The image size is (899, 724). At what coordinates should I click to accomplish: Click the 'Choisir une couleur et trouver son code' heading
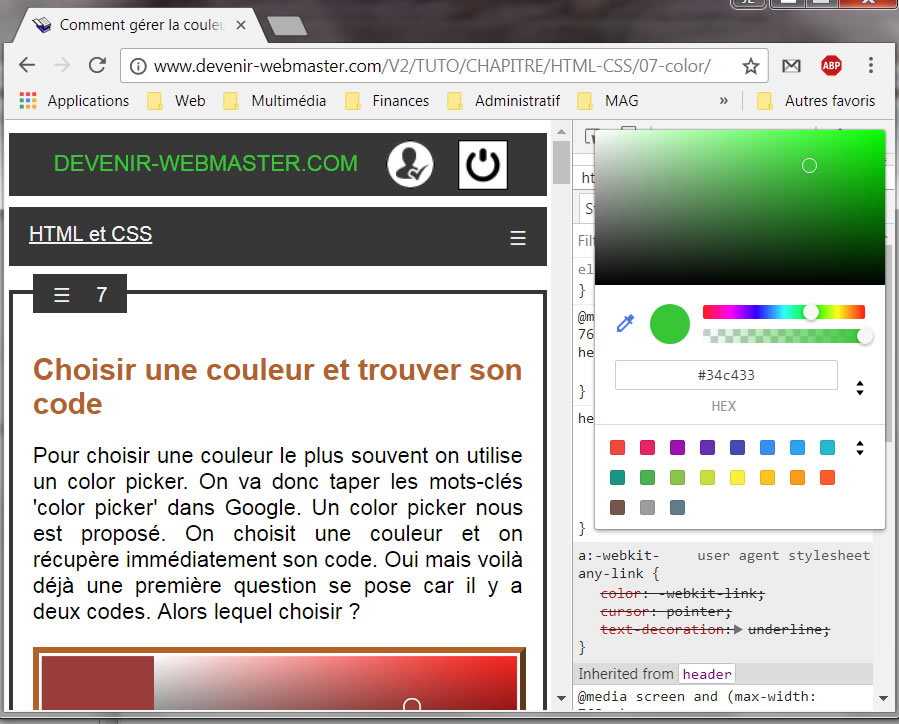(277, 386)
